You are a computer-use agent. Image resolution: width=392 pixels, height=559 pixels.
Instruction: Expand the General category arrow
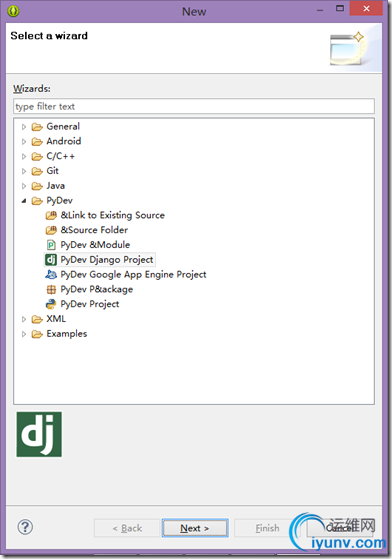(x=24, y=127)
